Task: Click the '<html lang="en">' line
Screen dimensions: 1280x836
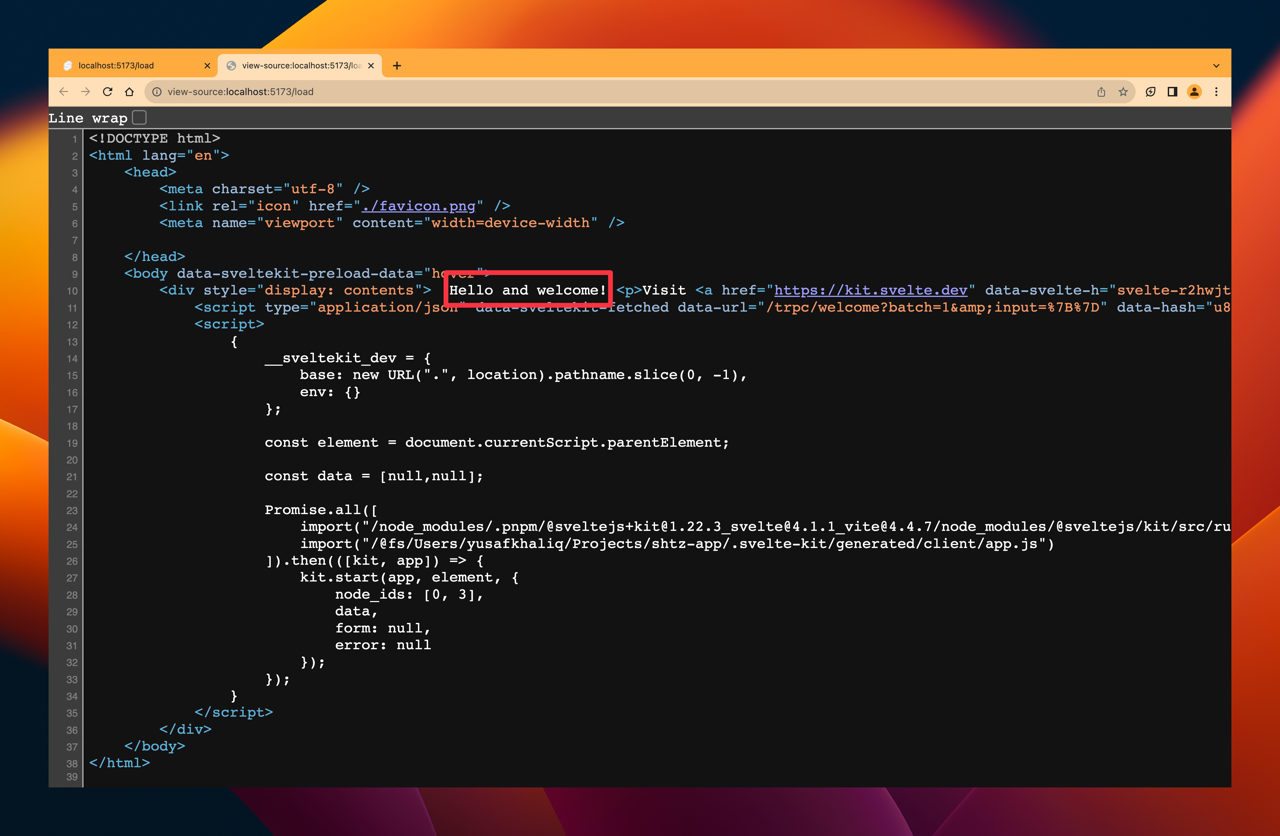Action: tap(159, 155)
